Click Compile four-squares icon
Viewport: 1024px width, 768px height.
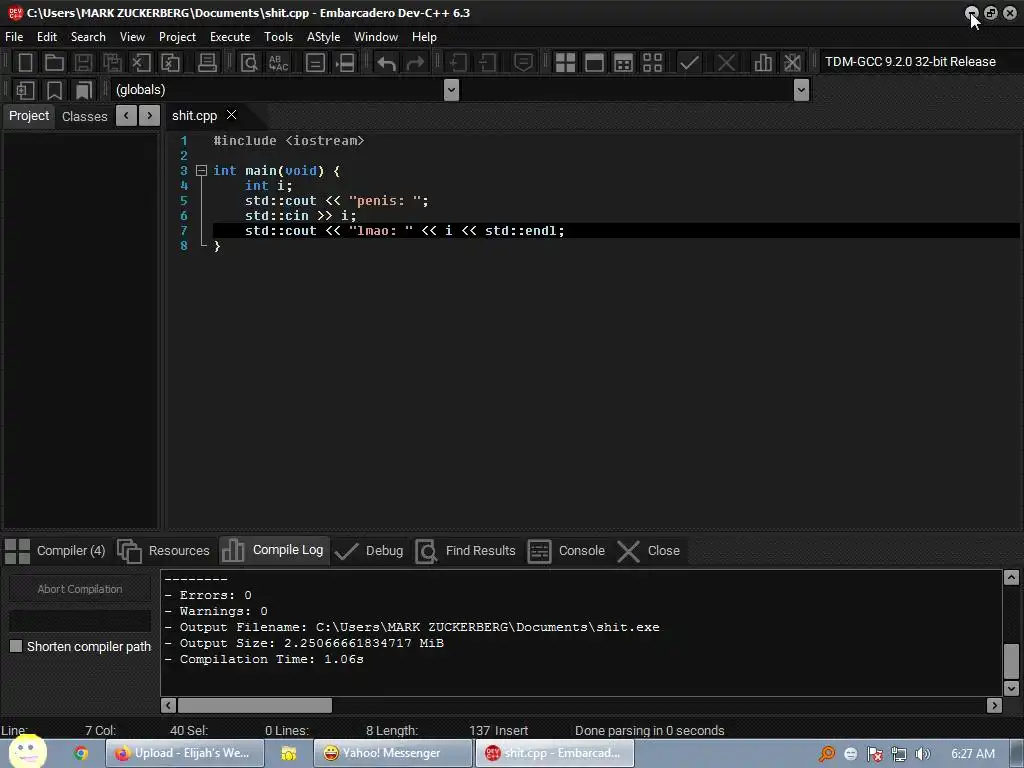click(565, 63)
